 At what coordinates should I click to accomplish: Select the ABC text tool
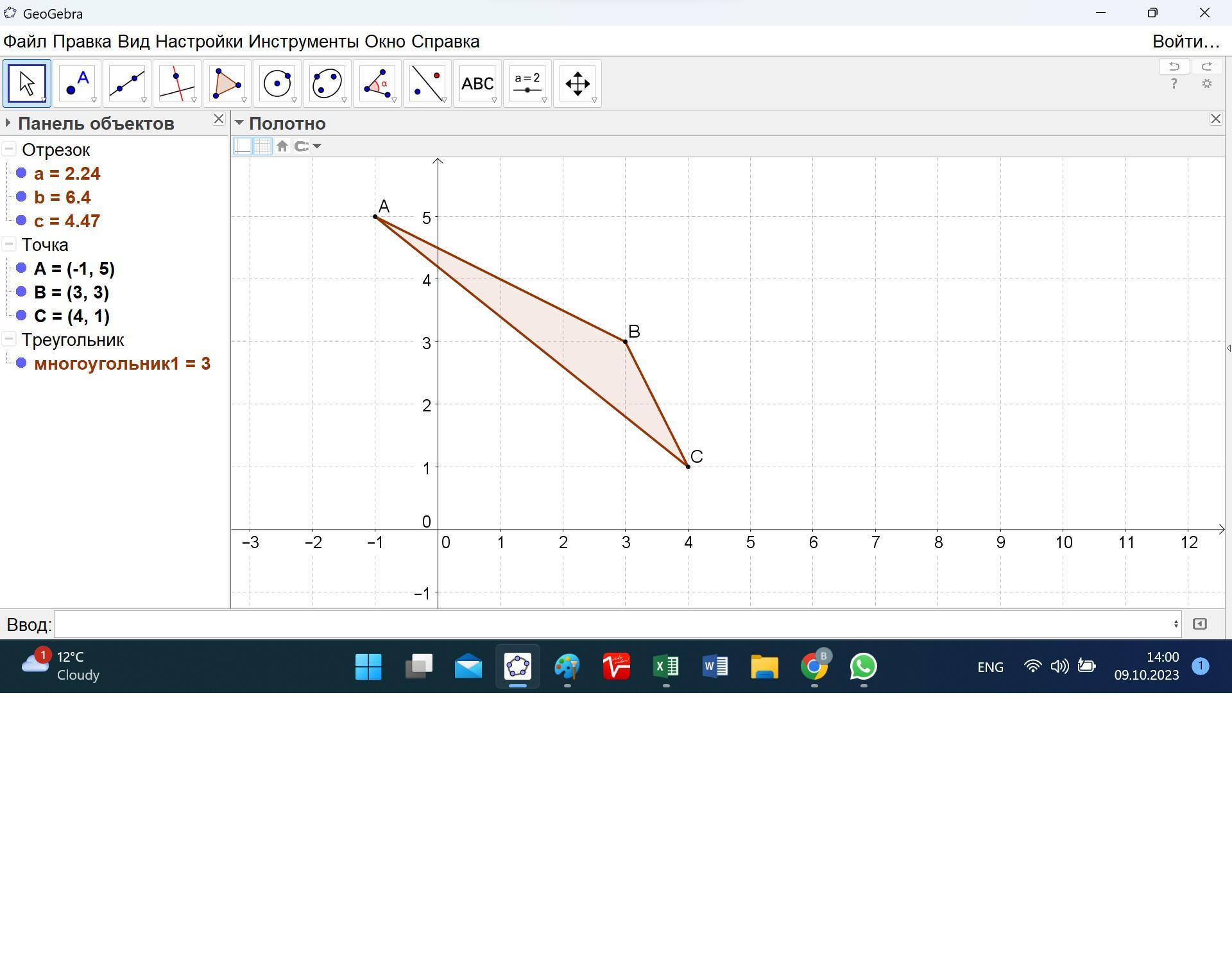[477, 83]
